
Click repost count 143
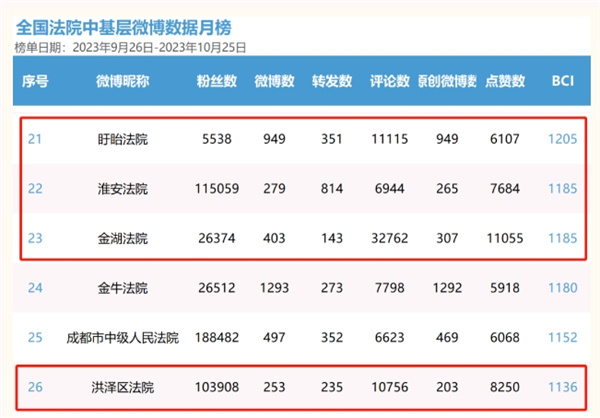332,238
